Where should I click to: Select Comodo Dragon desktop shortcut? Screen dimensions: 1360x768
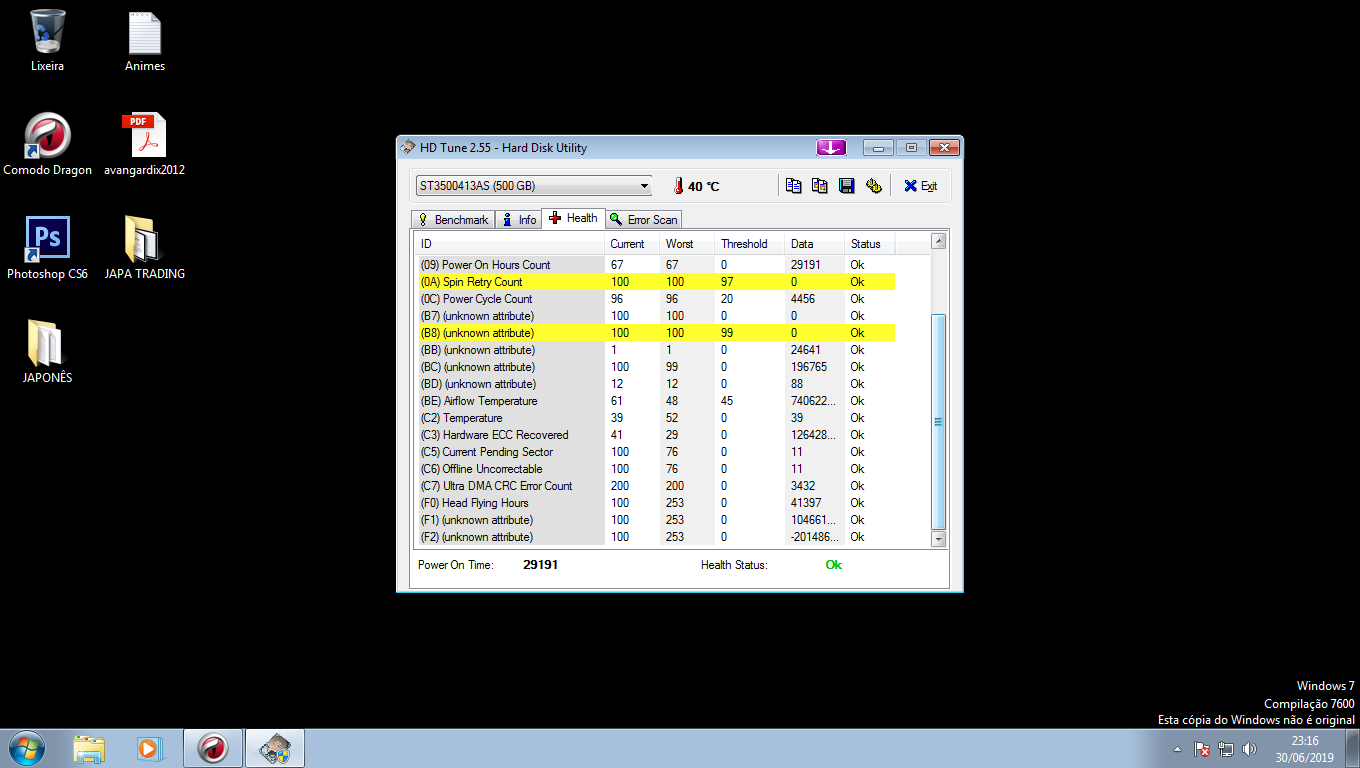[x=47, y=145]
